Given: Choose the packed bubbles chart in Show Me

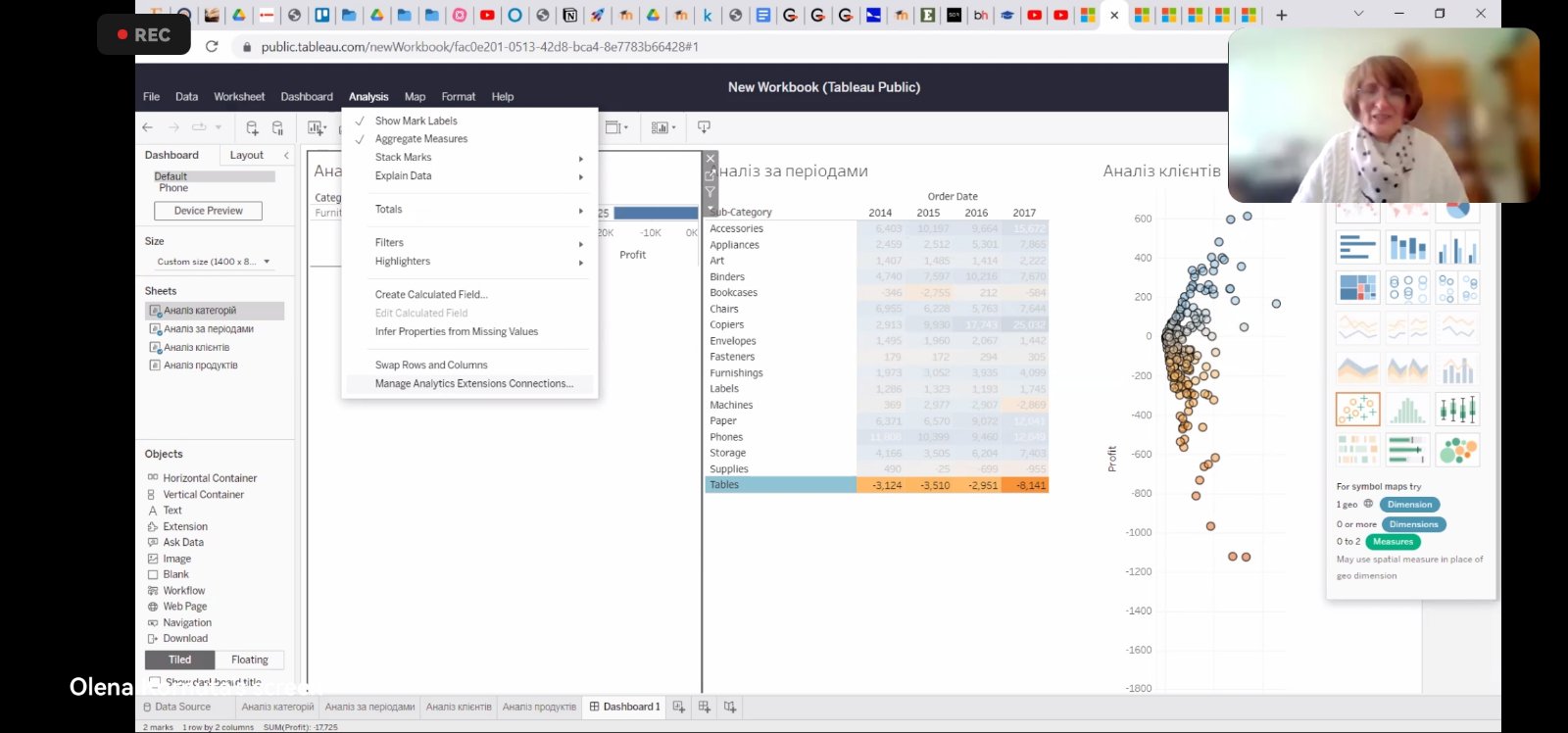Looking at the screenshot, I should (1457, 450).
